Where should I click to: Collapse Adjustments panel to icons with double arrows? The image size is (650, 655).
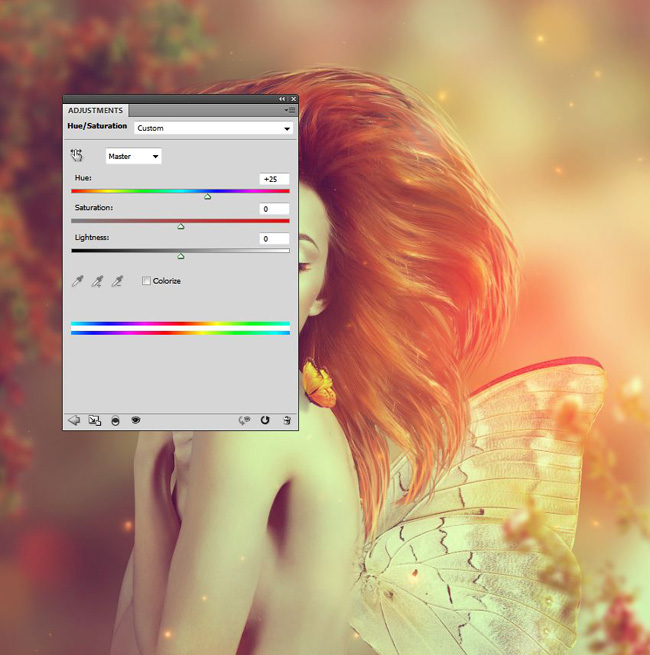point(282,99)
